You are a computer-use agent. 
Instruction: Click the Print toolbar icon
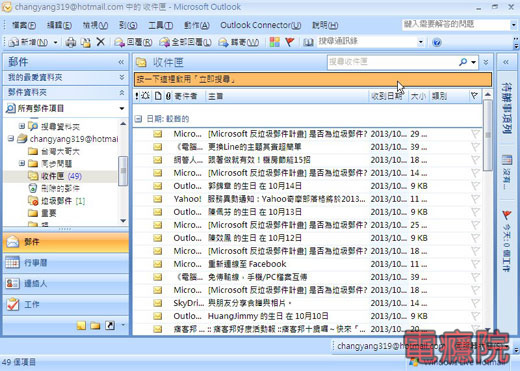[x=71, y=42]
